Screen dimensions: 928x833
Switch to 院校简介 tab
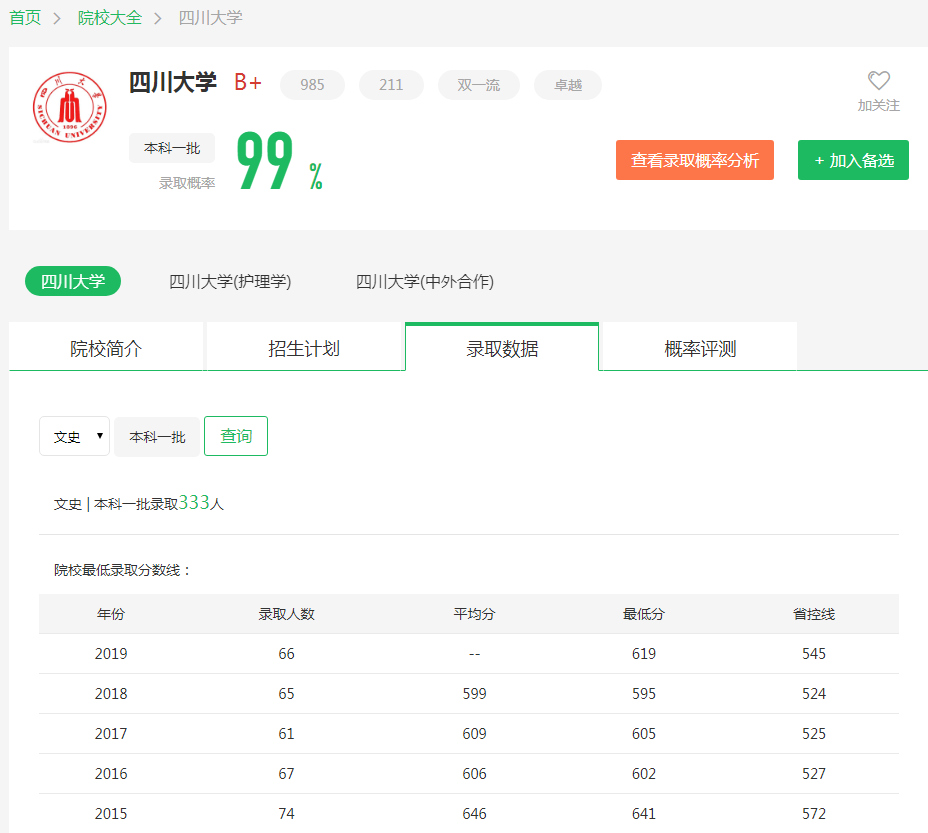(106, 348)
